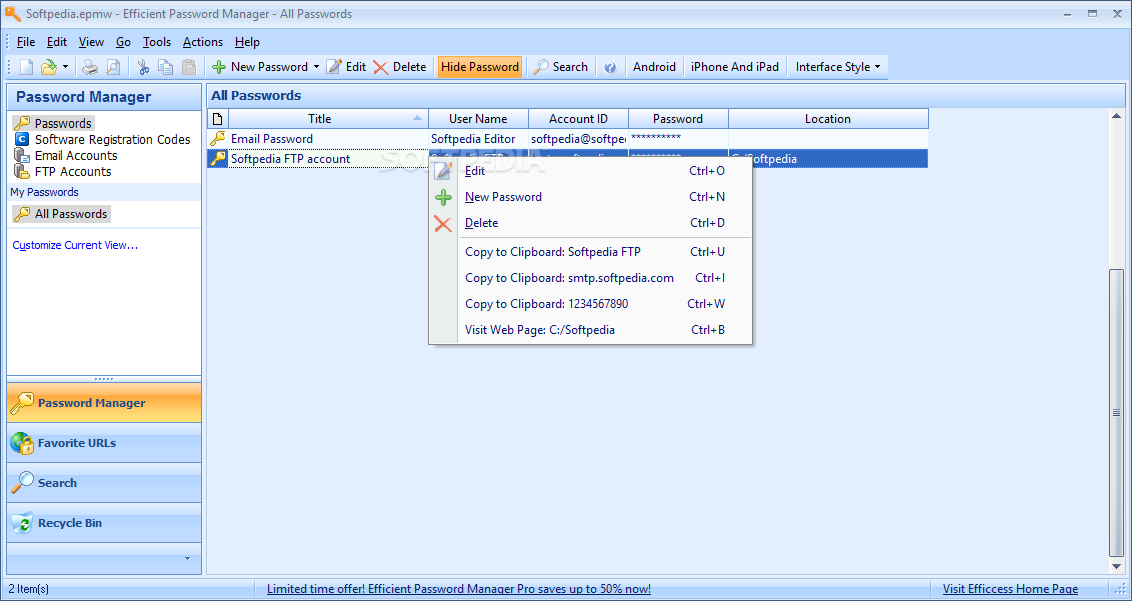Click the Help question mark icon

610,67
